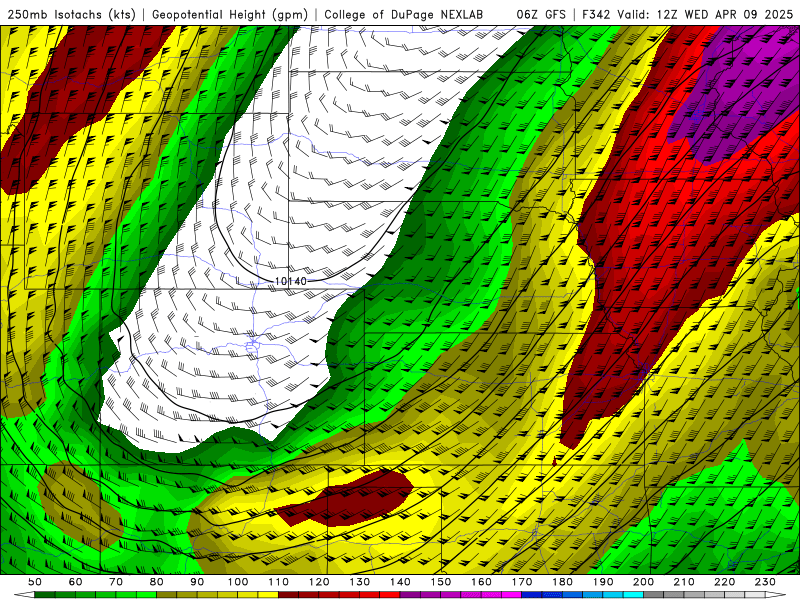Click the 220 value on color scale
This screenshot has height=600, width=800.
tap(724, 582)
